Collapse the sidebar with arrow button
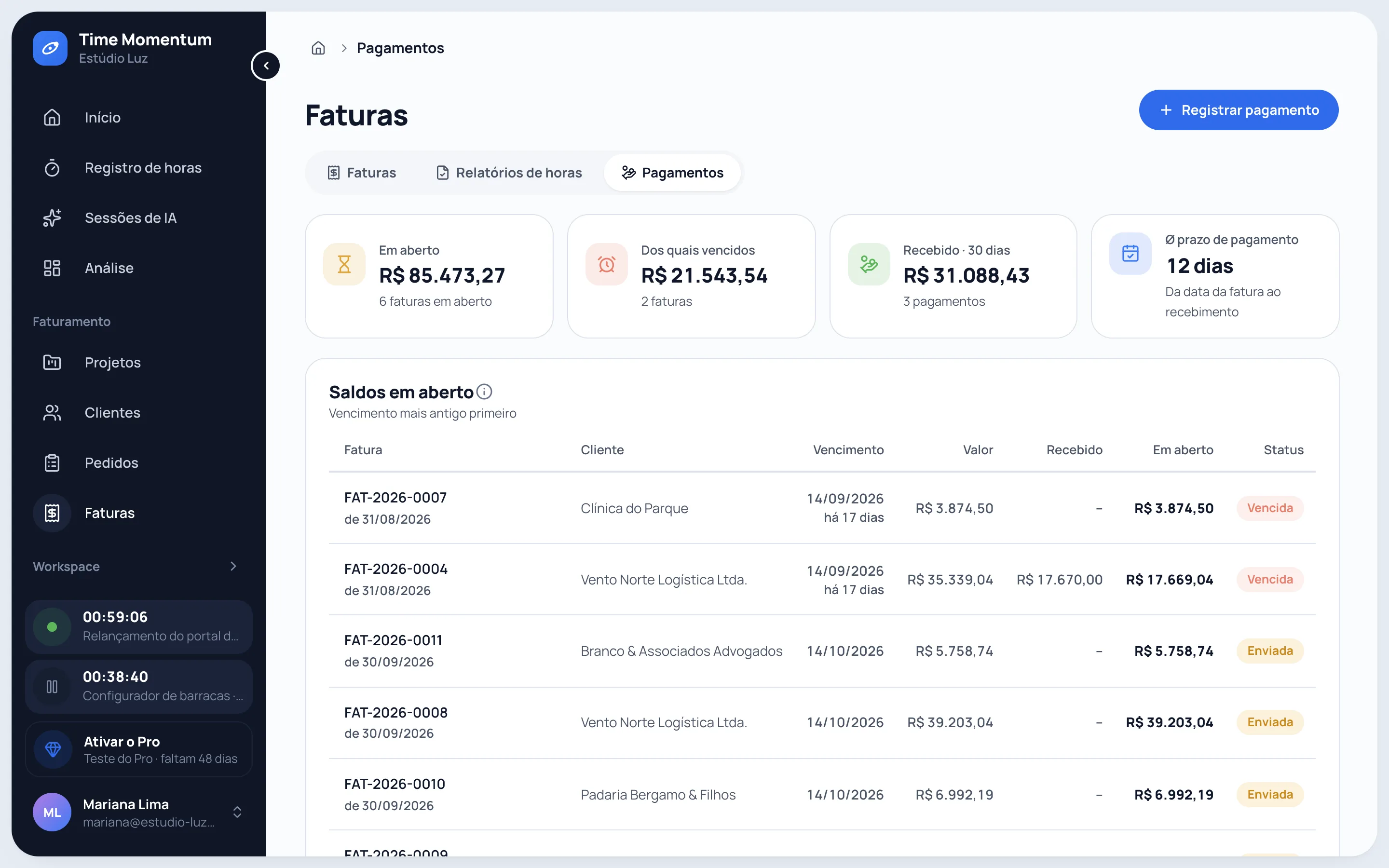Screen dimensions: 1389x868 (x=266, y=66)
